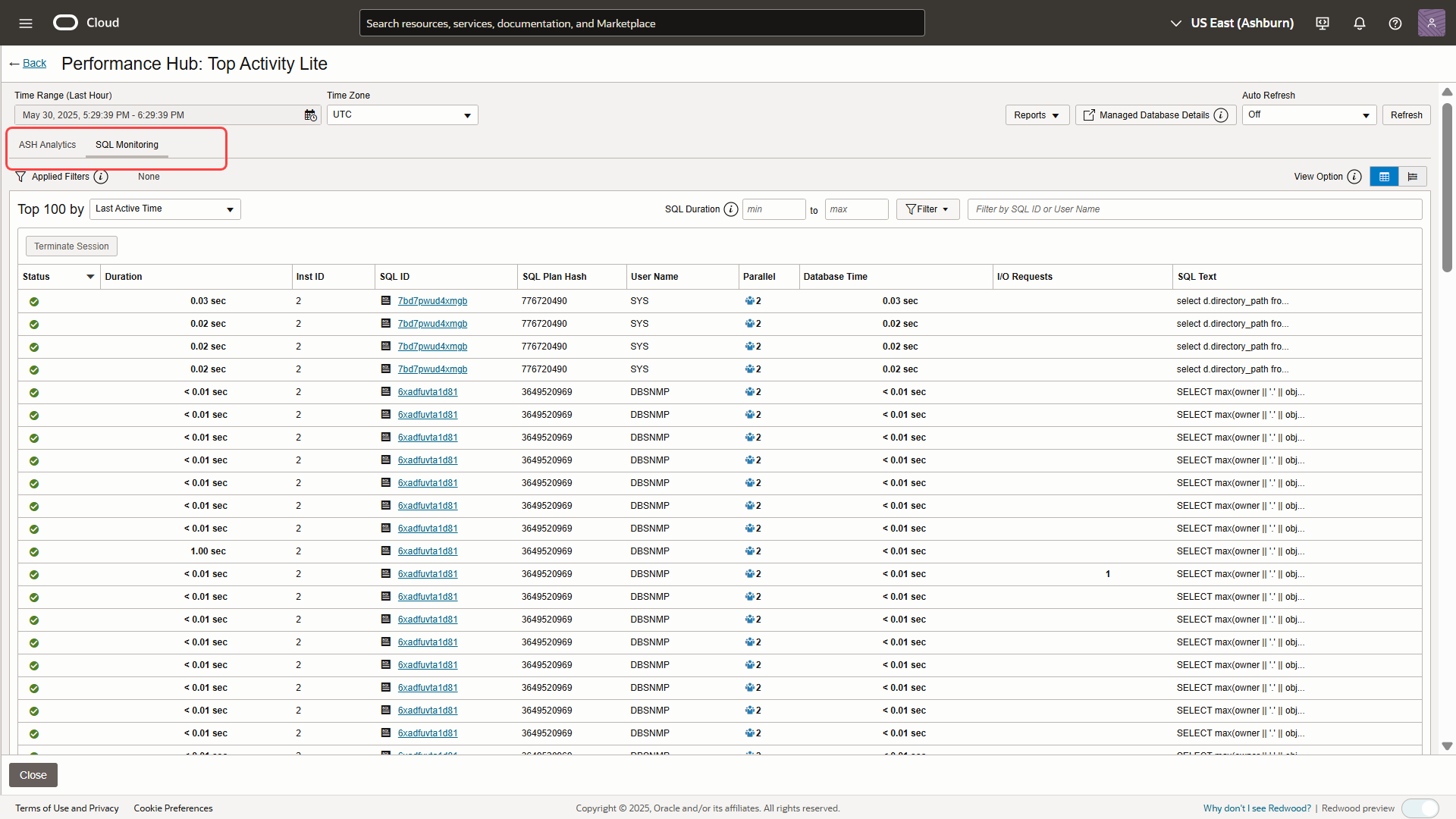The height and width of the screenshot is (819, 1456).
Task: Open the Cloud Shell developer tools icon
Action: pos(1323,23)
